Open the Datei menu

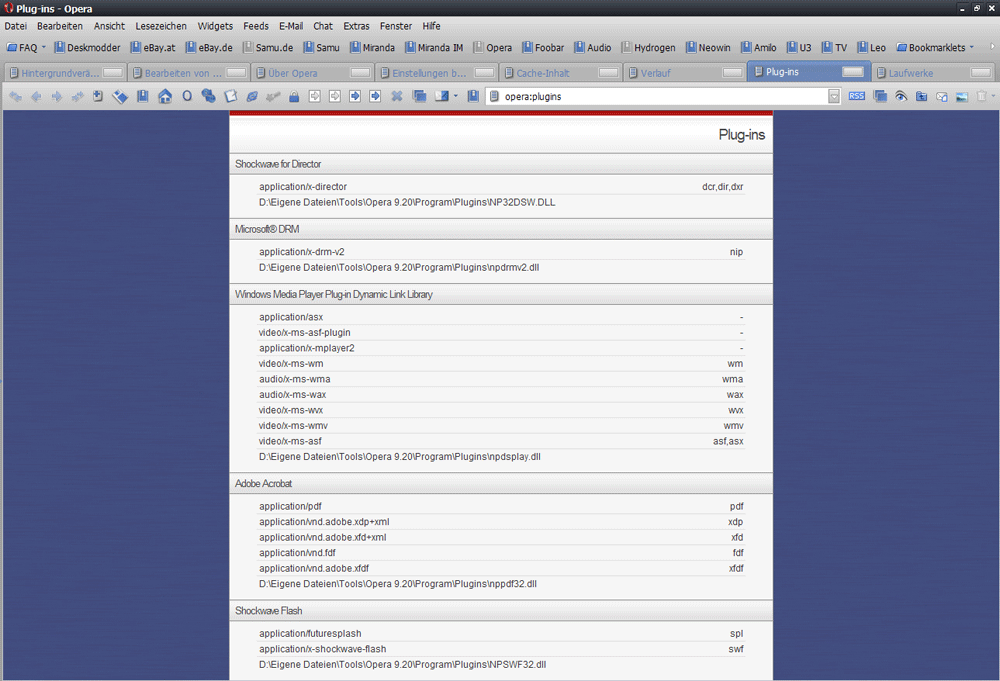[x=16, y=26]
